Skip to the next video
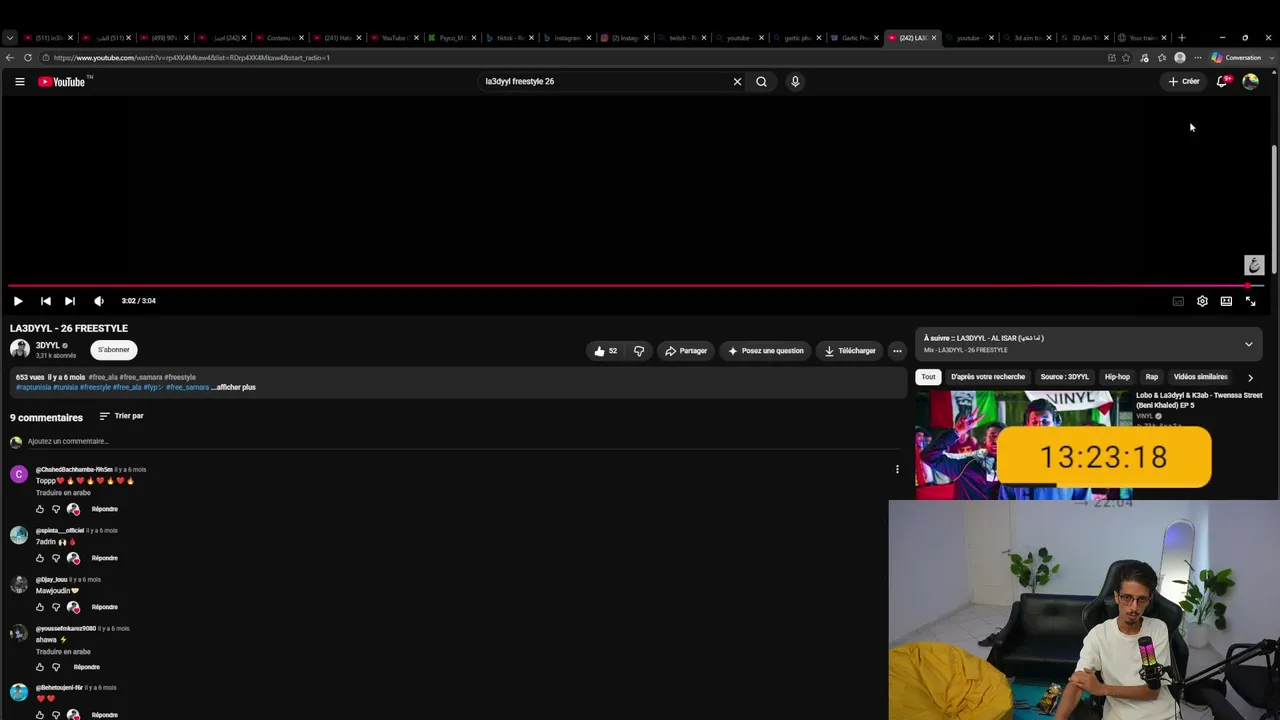Image resolution: width=1280 pixels, height=720 pixels. [70, 301]
